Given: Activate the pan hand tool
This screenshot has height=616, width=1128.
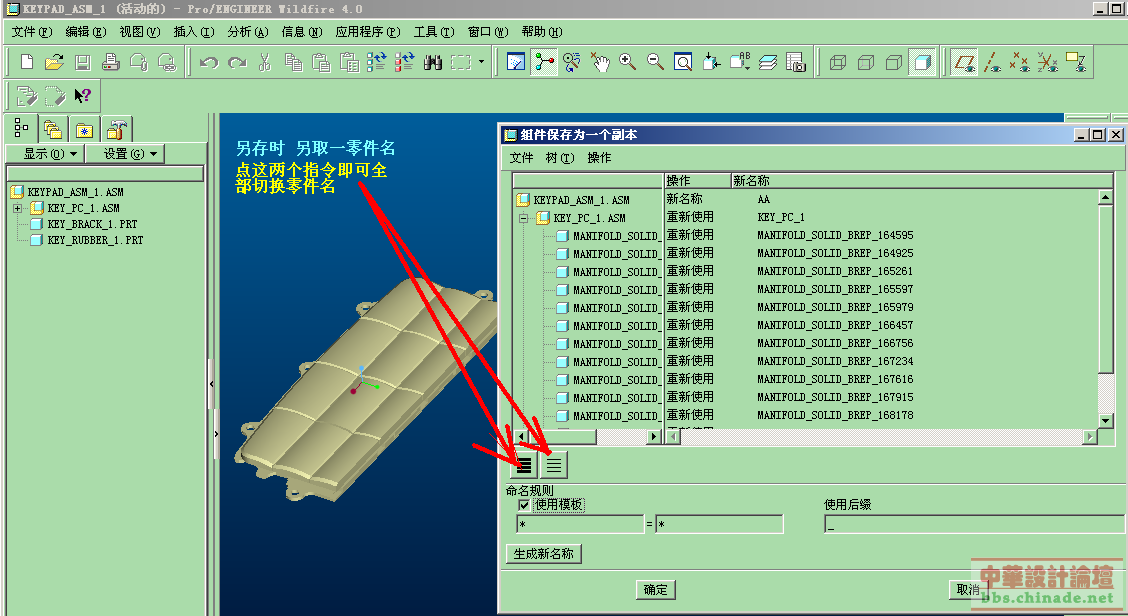Looking at the screenshot, I should pyautogui.click(x=600, y=62).
